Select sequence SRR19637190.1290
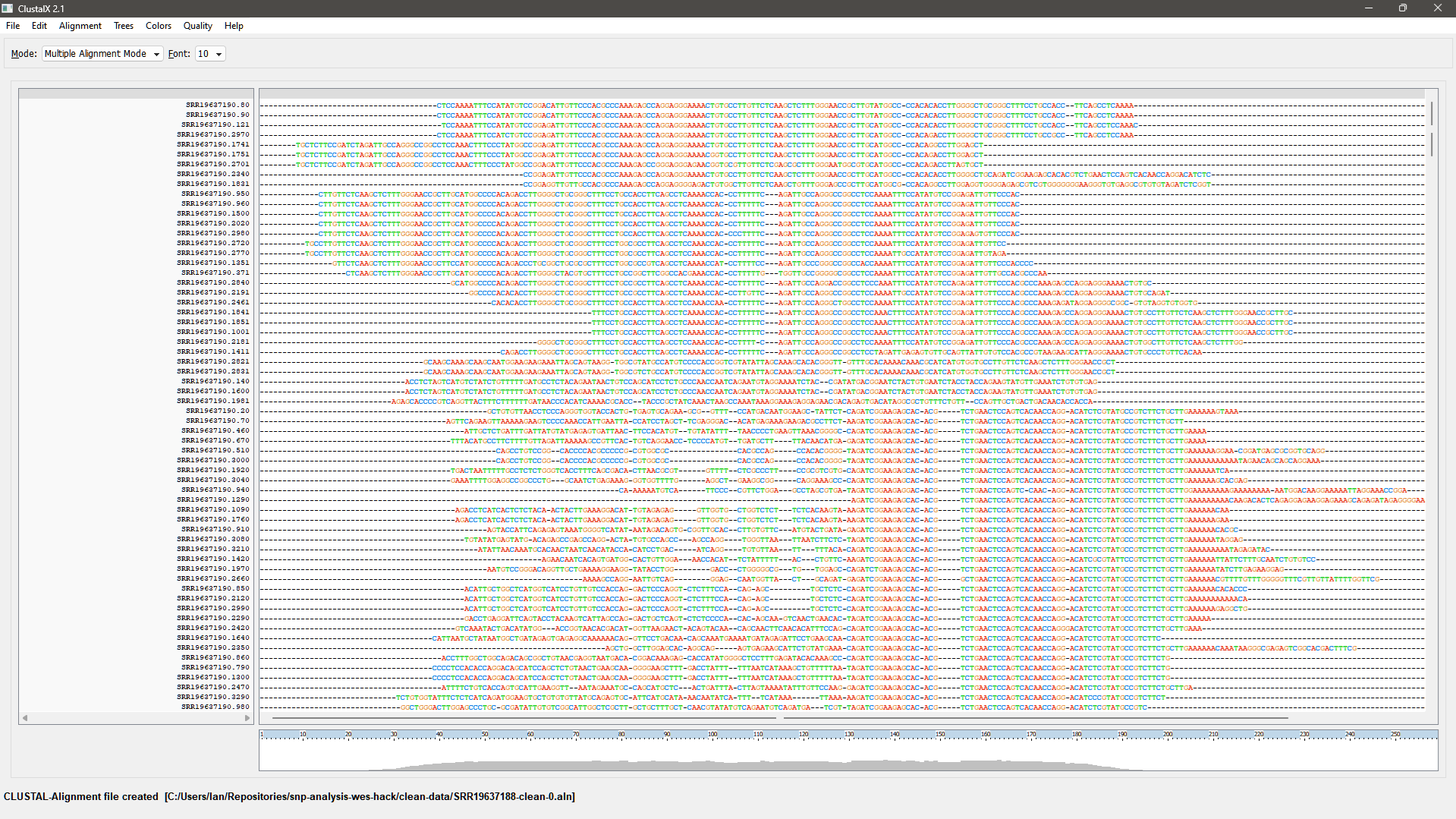This screenshot has height=819, width=1456. (x=213, y=499)
